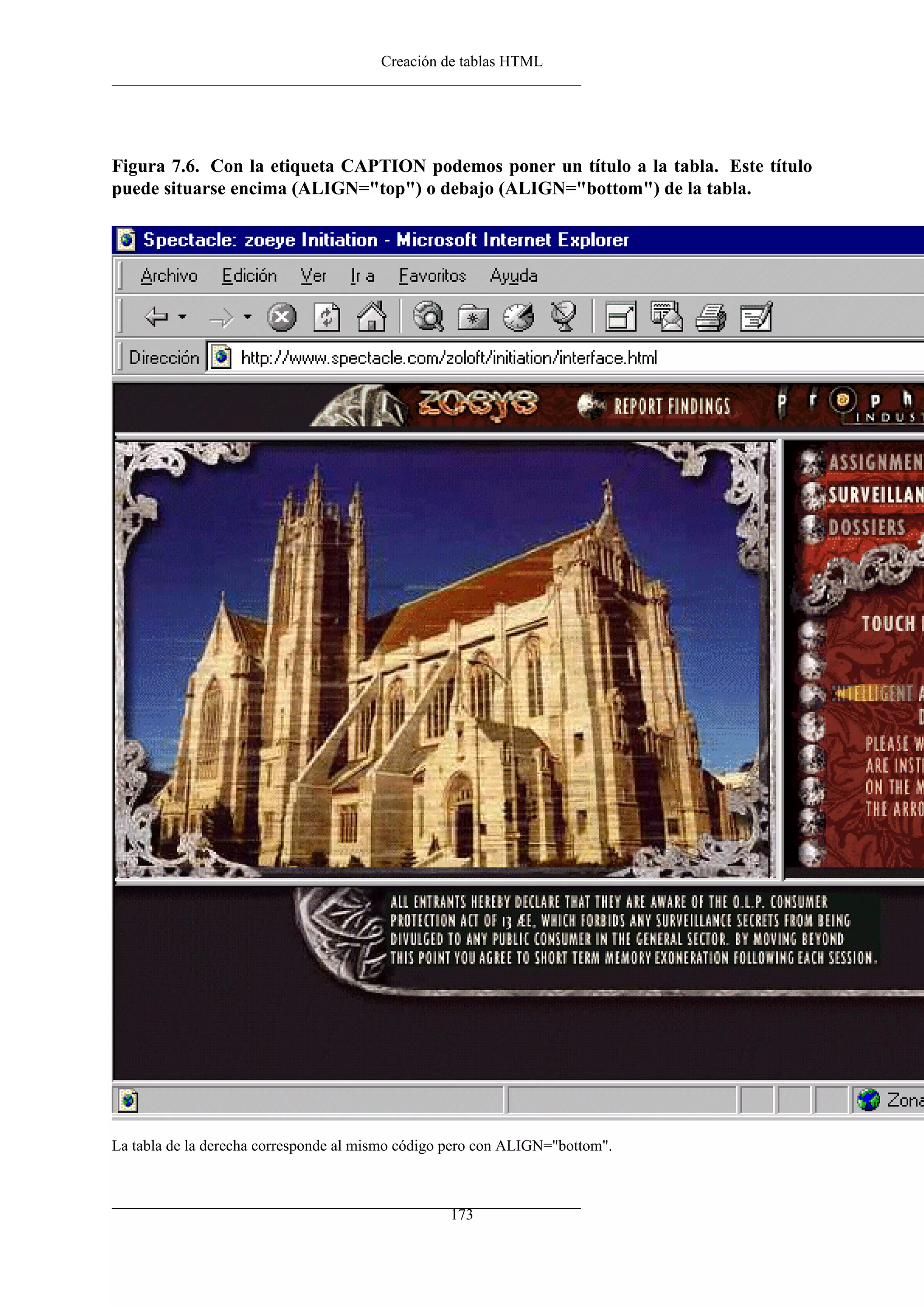Image resolution: width=924 pixels, height=1307 pixels.
Task: Expand the Back button history dropdown
Action: (183, 316)
